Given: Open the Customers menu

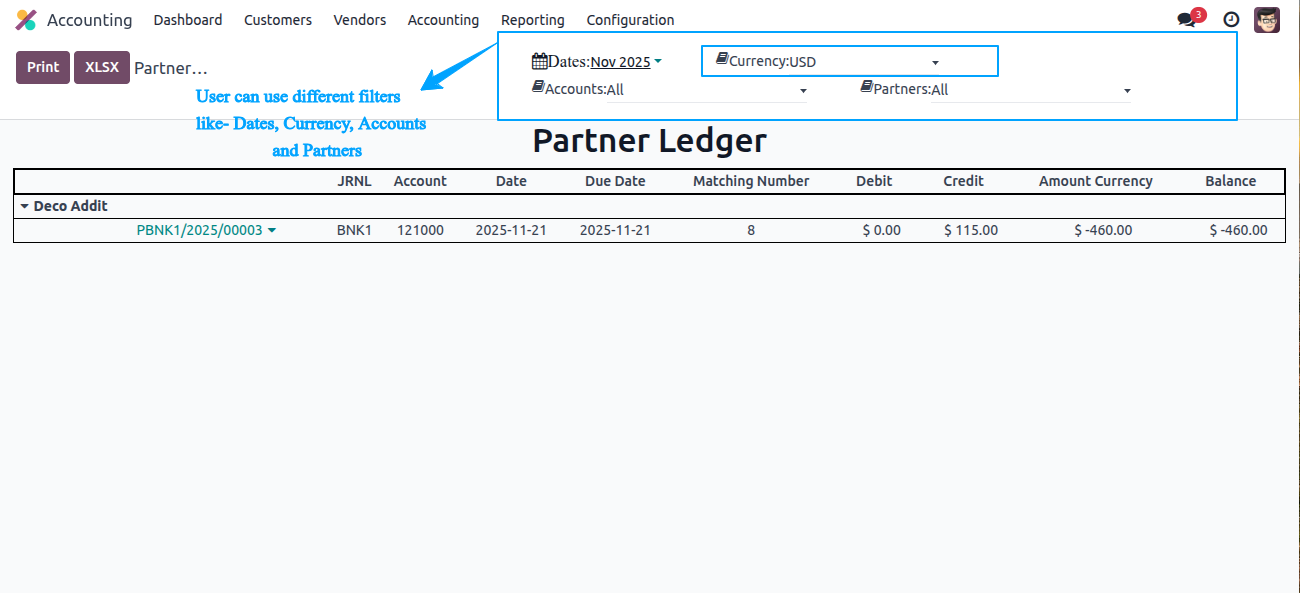Looking at the screenshot, I should tap(278, 20).
